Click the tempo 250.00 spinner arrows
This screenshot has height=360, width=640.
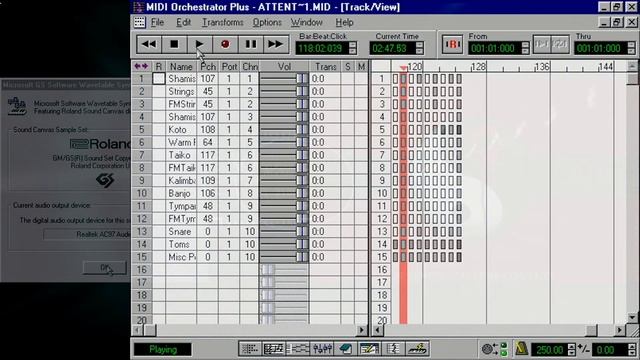[571, 349]
